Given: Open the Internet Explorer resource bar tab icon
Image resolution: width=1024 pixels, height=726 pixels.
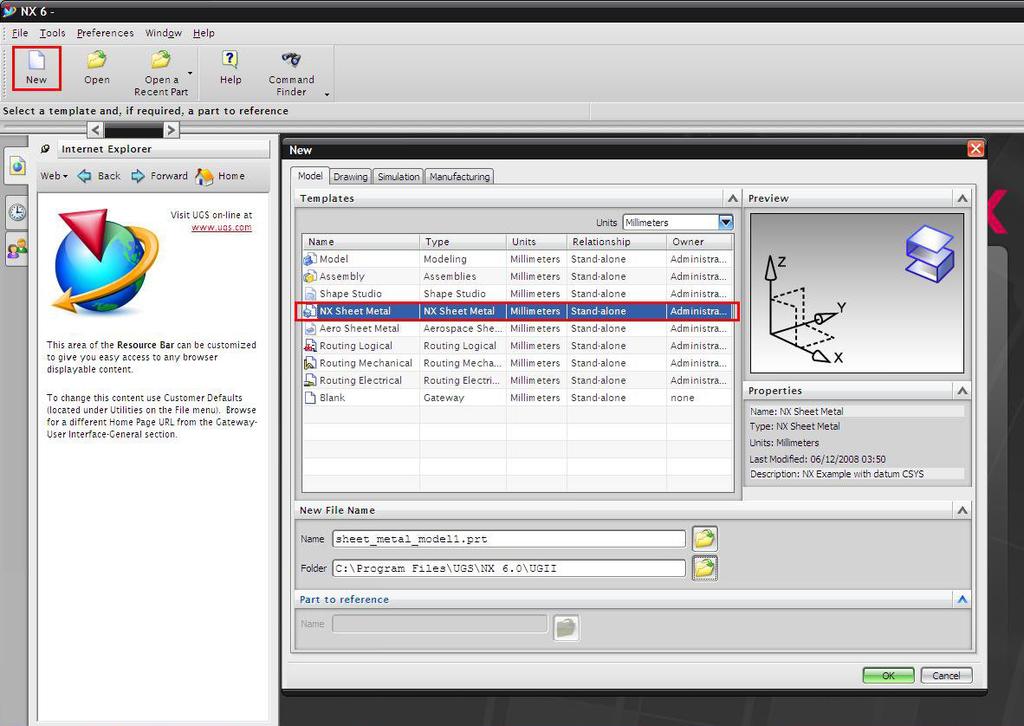Looking at the screenshot, I should point(17,166).
